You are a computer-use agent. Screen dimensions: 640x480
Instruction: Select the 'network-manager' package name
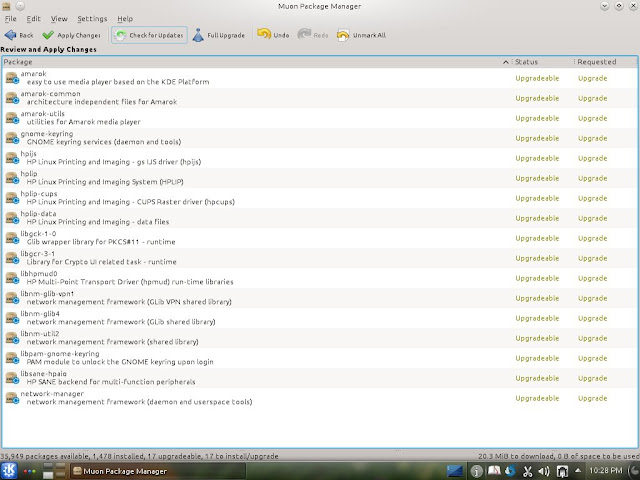click(52, 393)
